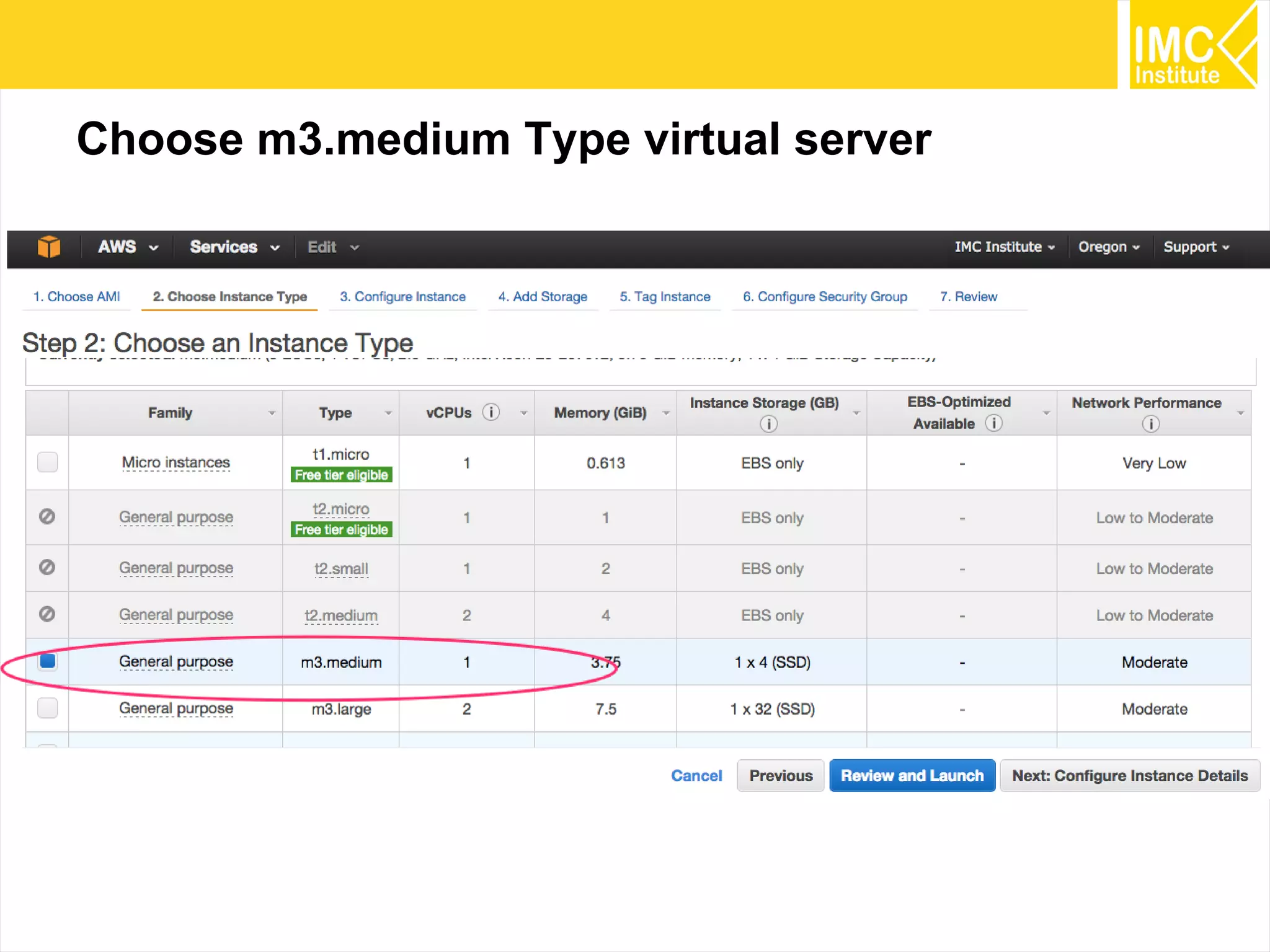Expand the Services dropdown
Viewport: 1270px width, 952px height.
234,247
